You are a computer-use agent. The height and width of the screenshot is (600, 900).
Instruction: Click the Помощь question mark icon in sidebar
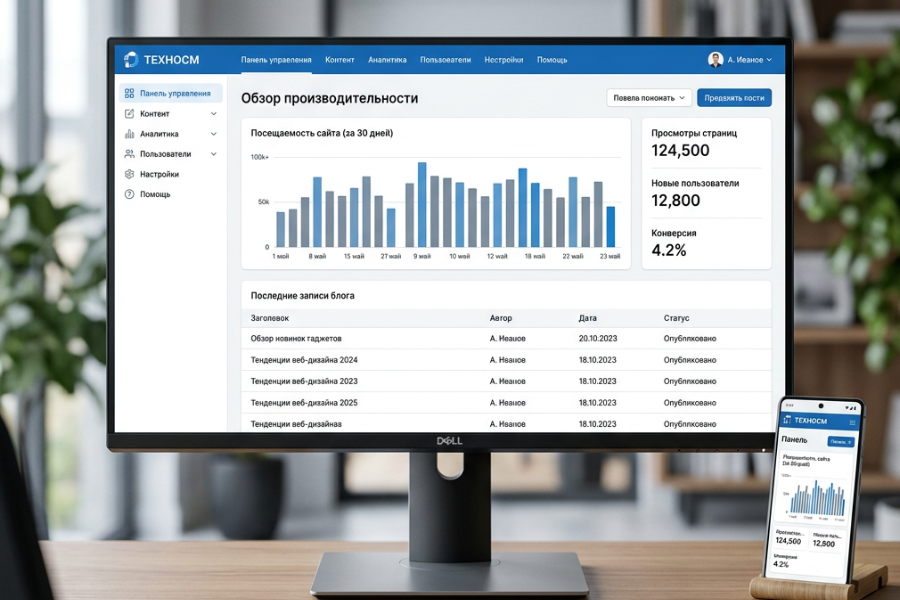click(129, 194)
